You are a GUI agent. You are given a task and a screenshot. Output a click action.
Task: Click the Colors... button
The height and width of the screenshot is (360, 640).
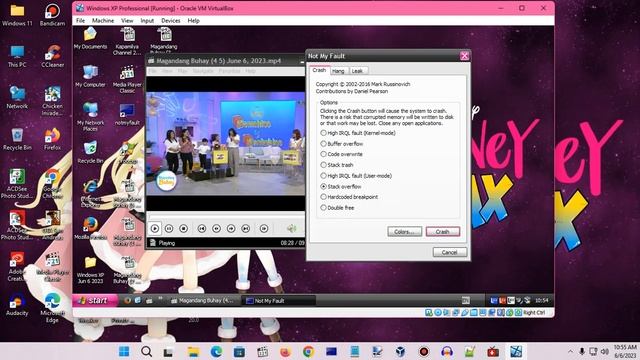(x=404, y=231)
